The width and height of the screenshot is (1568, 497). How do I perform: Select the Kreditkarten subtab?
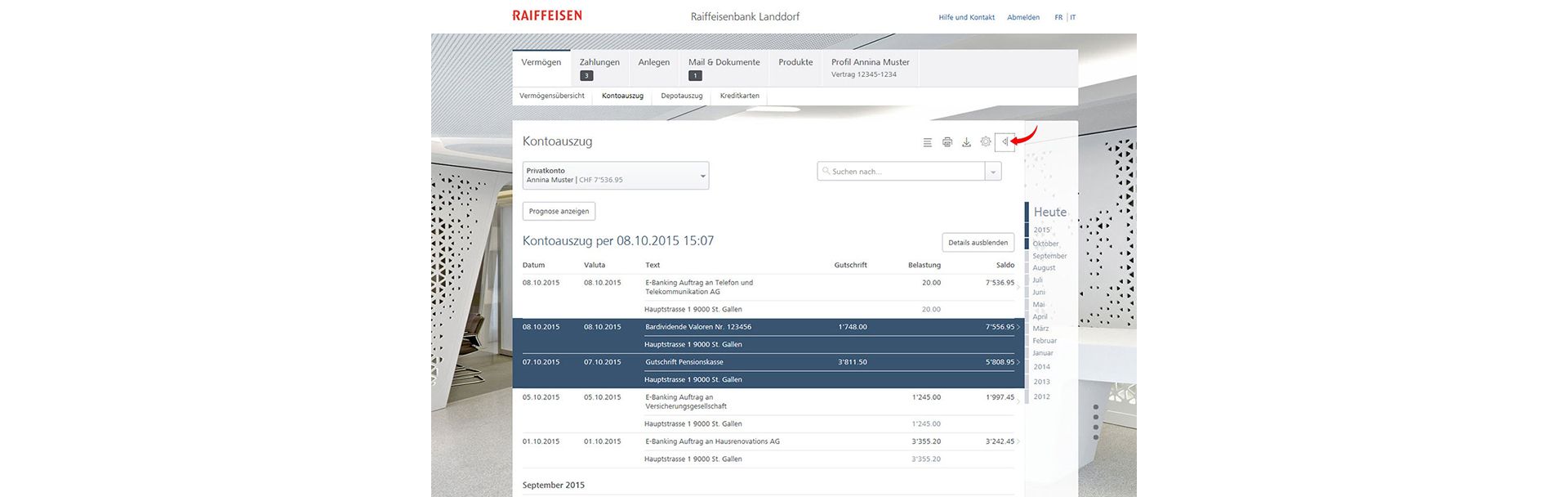(x=740, y=96)
